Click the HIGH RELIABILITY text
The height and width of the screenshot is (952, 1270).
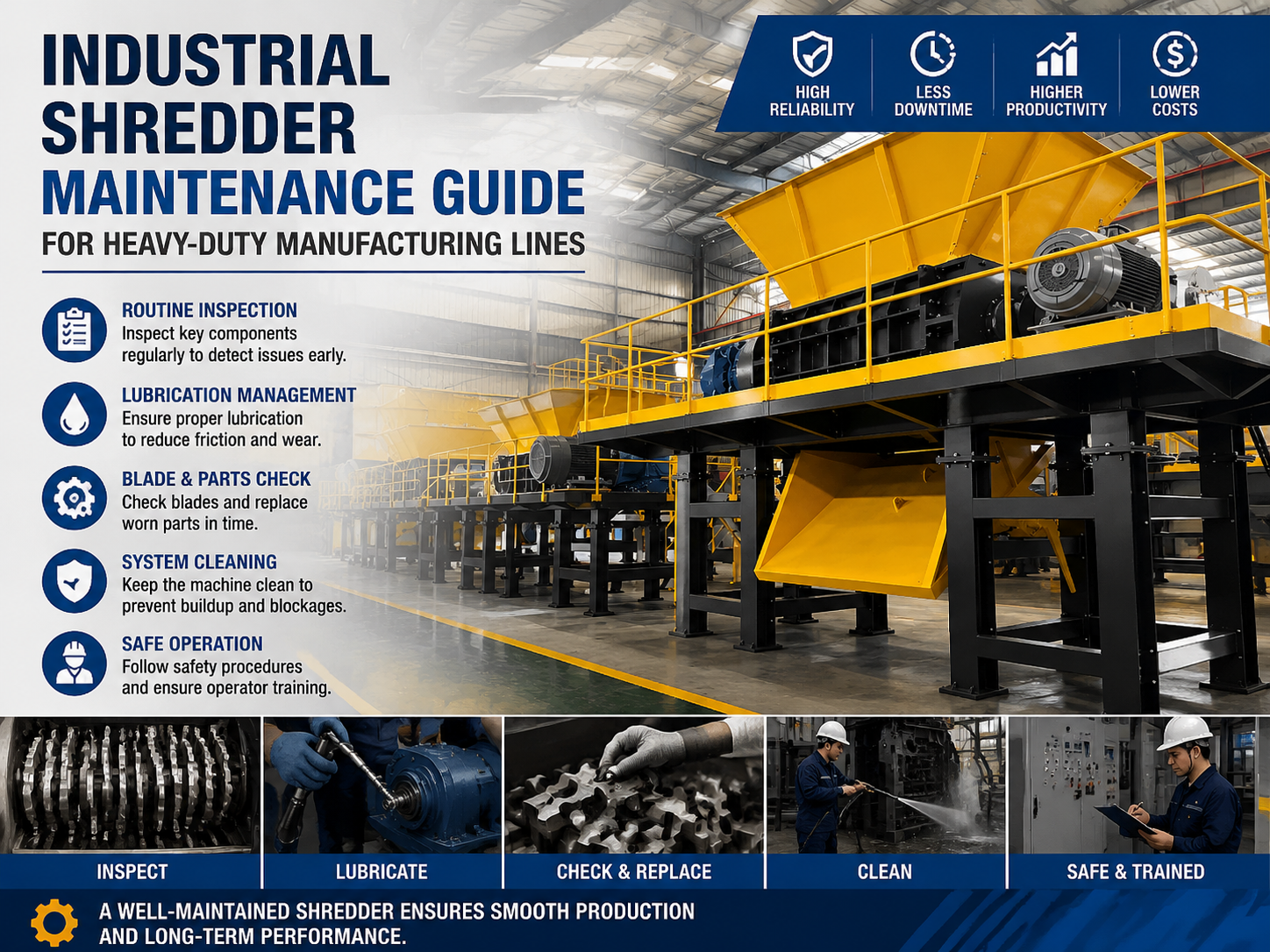point(812,101)
